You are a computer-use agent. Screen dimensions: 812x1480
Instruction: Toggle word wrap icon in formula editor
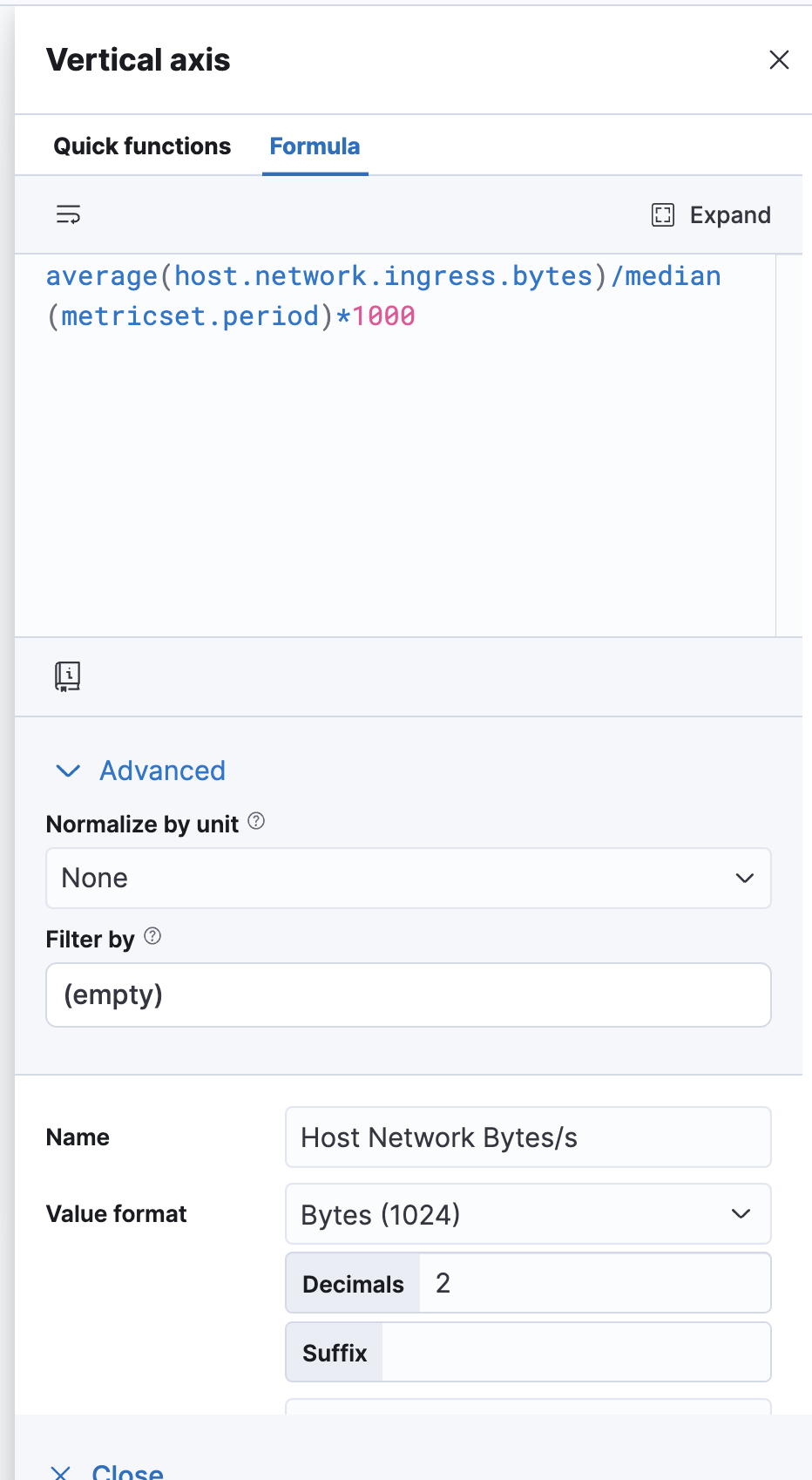coord(68,214)
